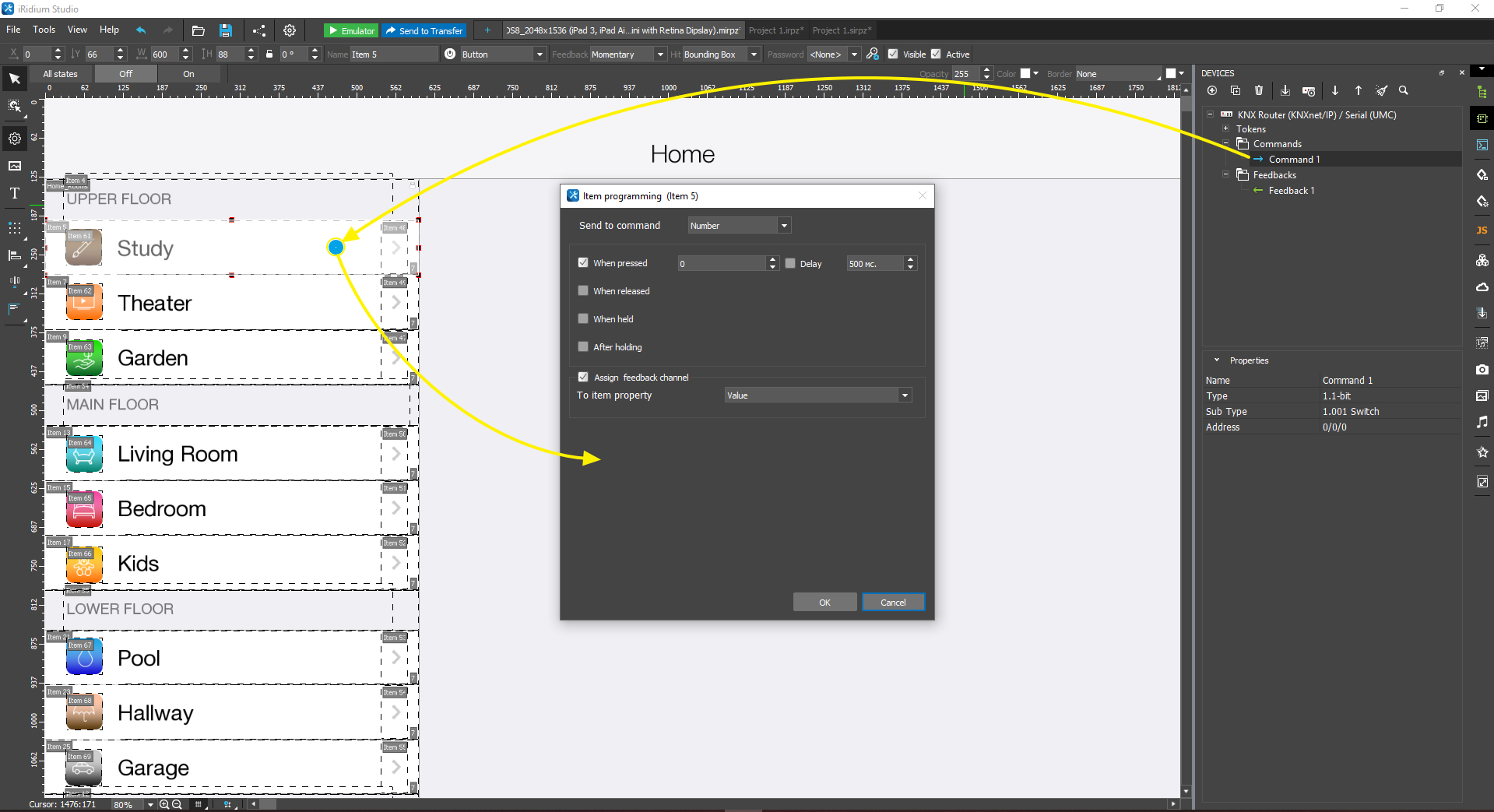The height and width of the screenshot is (812, 1494).
Task: Uncheck Assign feedback channel
Action: (583, 377)
